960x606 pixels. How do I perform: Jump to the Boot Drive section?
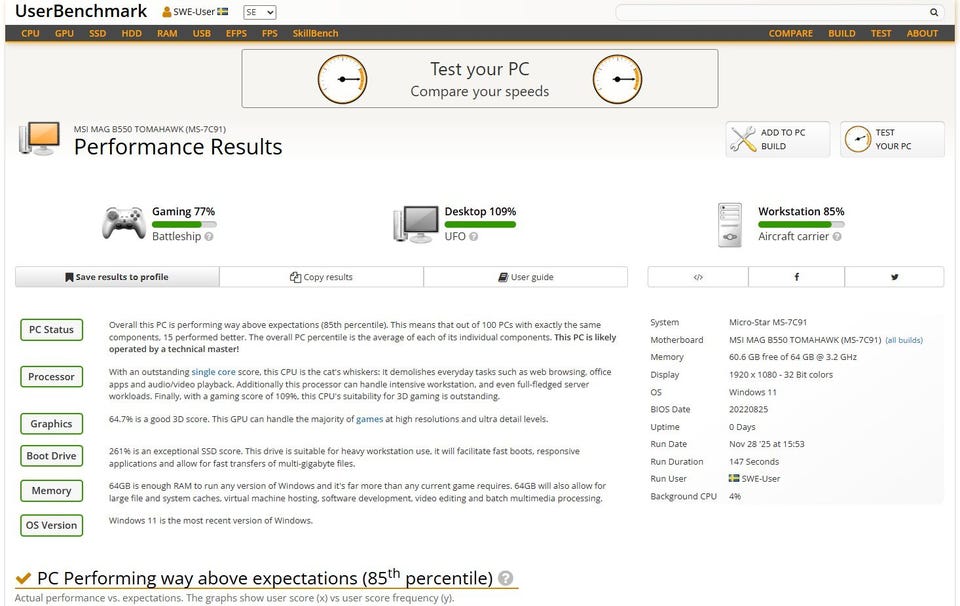(51, 456)
